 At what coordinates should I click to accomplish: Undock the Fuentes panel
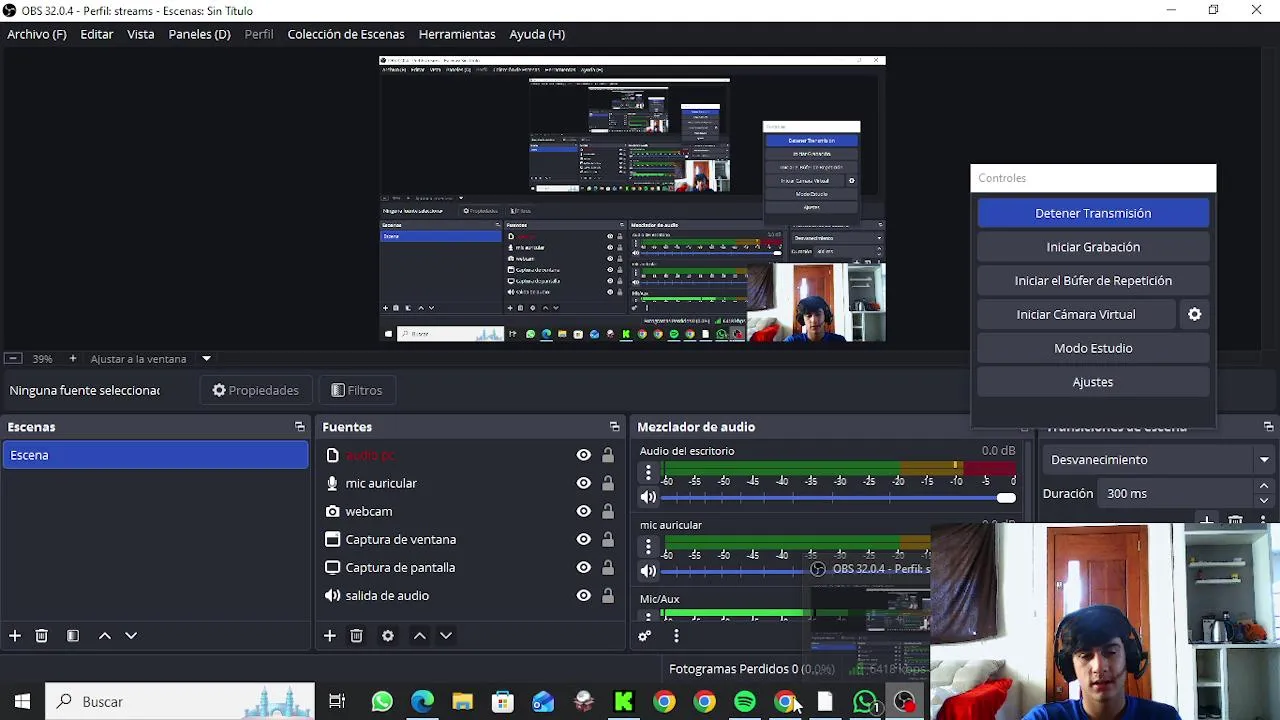coord(614,427)
